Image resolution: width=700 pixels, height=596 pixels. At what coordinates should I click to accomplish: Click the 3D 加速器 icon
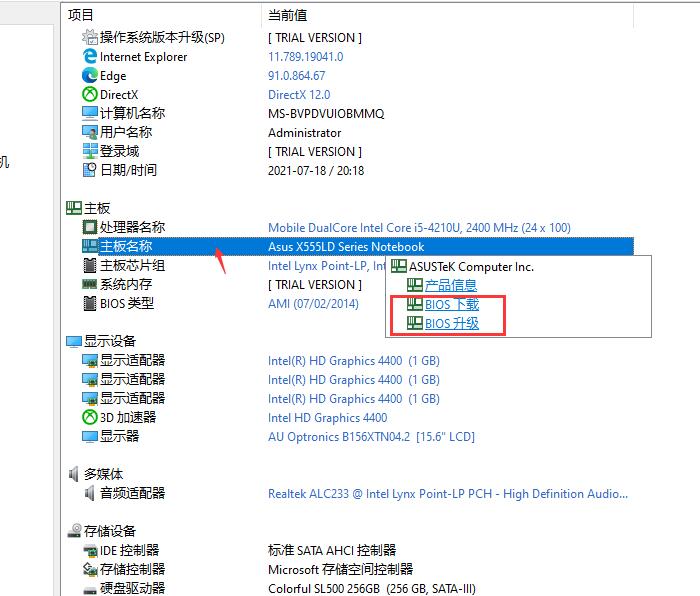[90, 417]
